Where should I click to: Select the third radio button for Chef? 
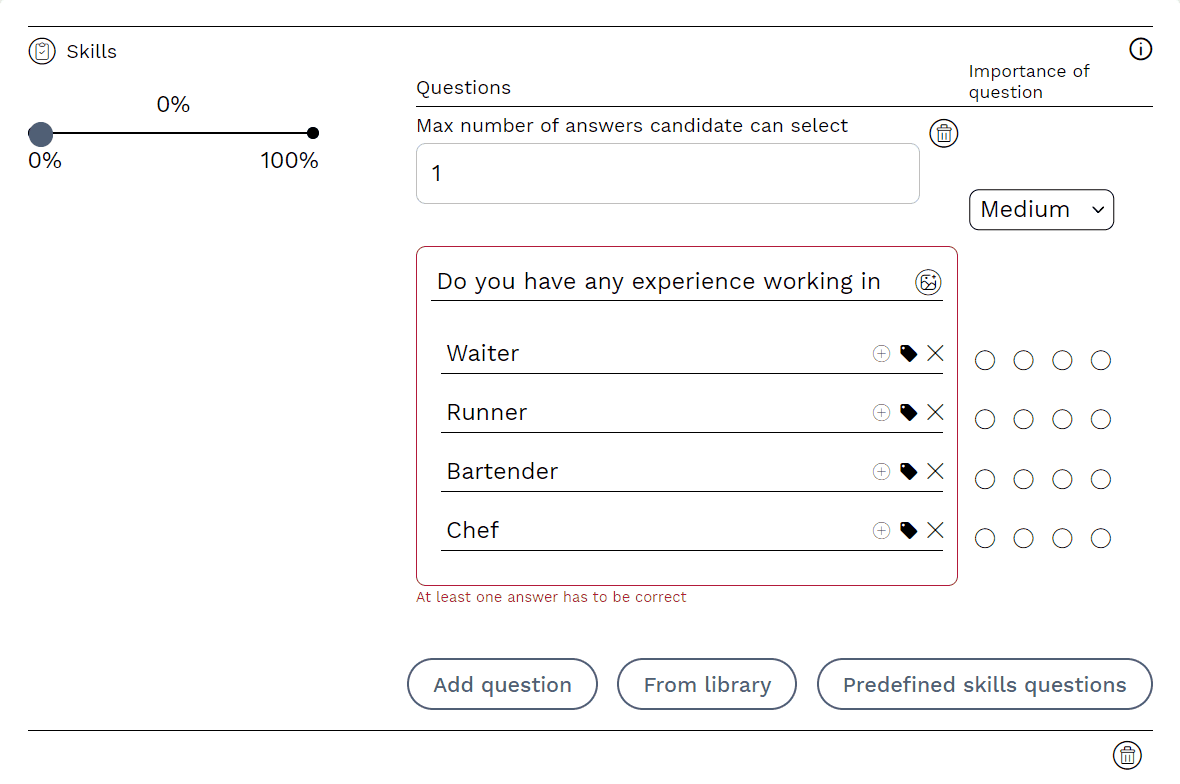(1062, 539)
